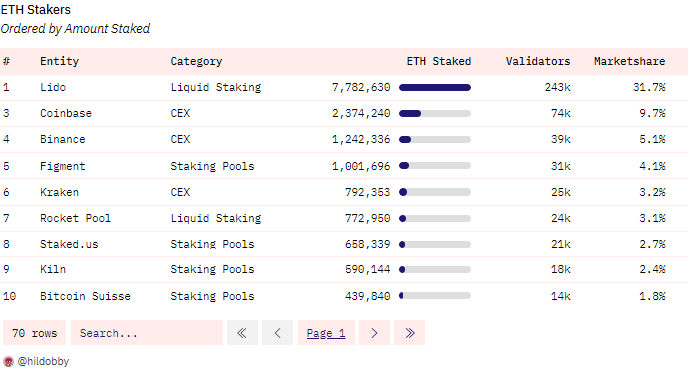Advance to next page with right chevron

click(x=374, y=333)
